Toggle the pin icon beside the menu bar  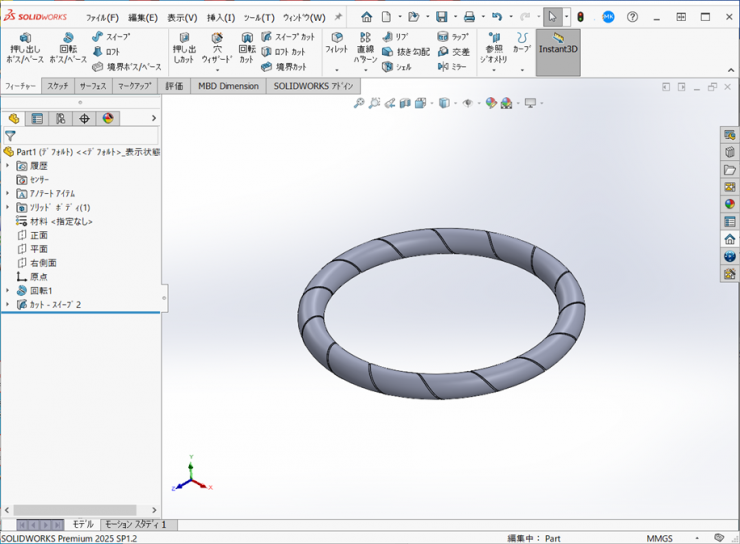tap(338, 17)
